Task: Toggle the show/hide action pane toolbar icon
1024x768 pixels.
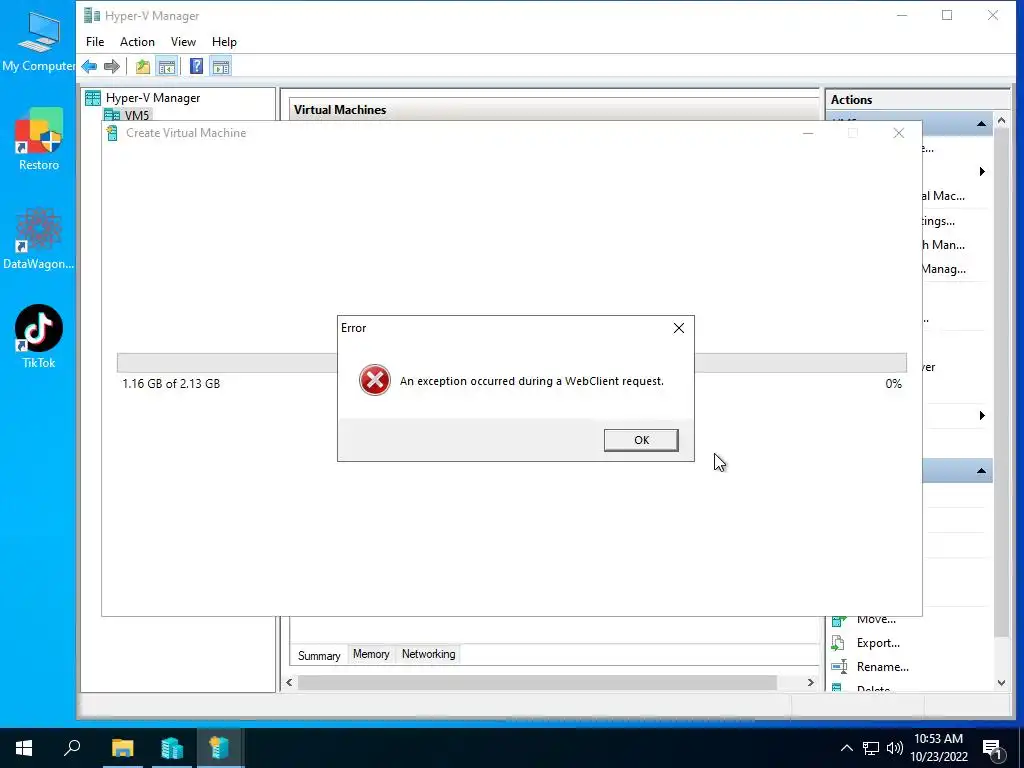Action: pyautogui.click(x=221, y=66)
